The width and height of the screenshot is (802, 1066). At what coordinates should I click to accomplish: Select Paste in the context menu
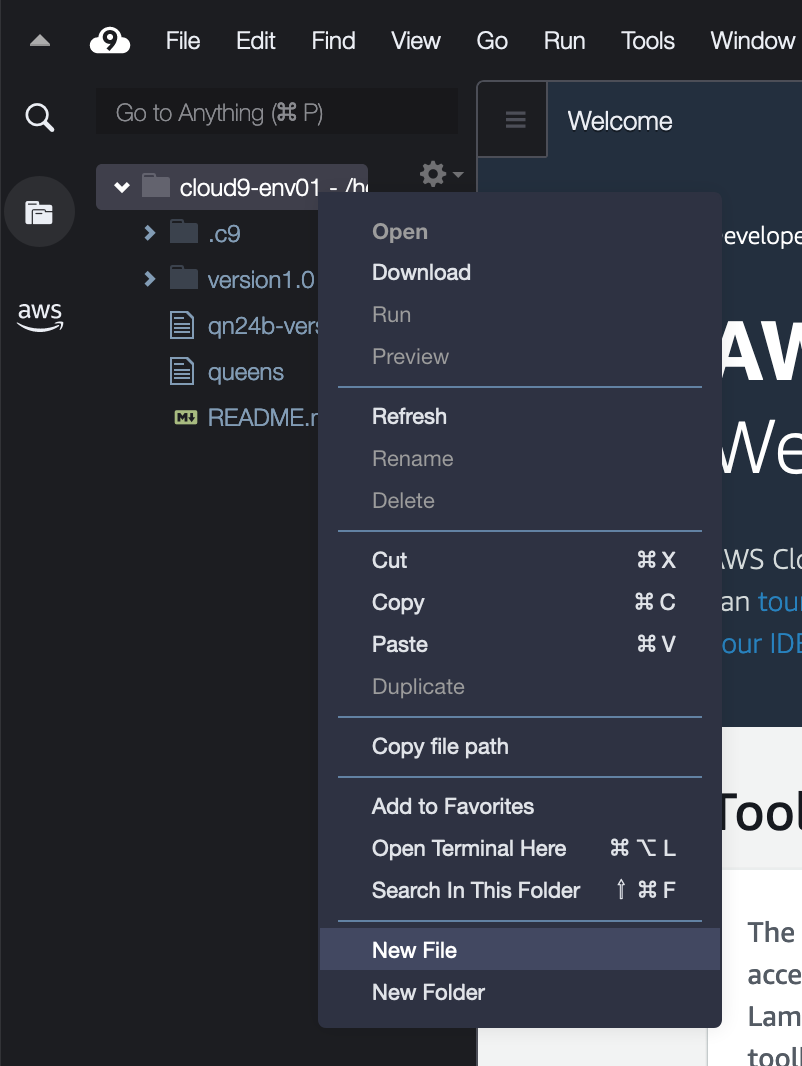click(x=519, y=644)
